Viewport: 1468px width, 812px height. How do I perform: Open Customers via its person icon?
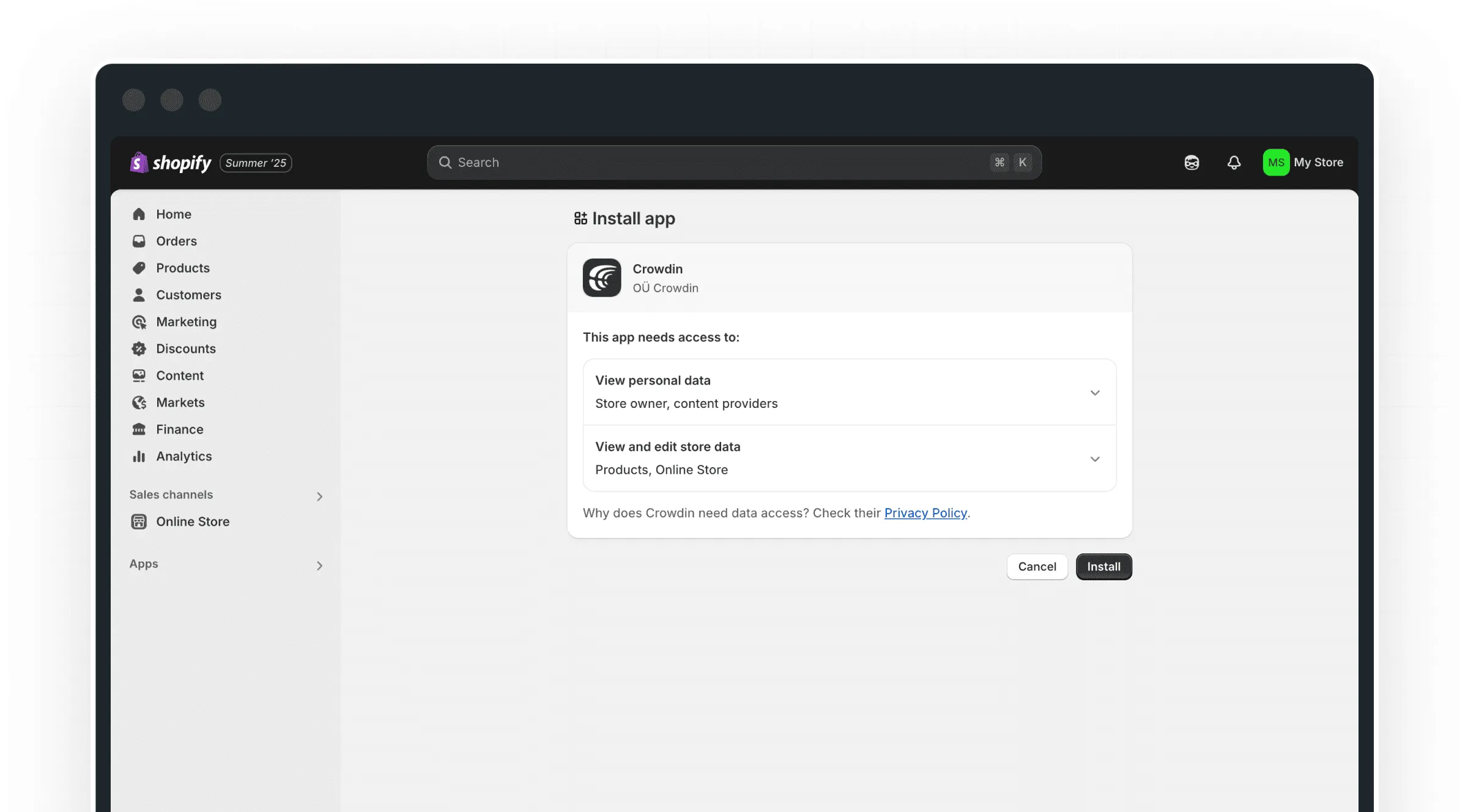click(139, 295)
